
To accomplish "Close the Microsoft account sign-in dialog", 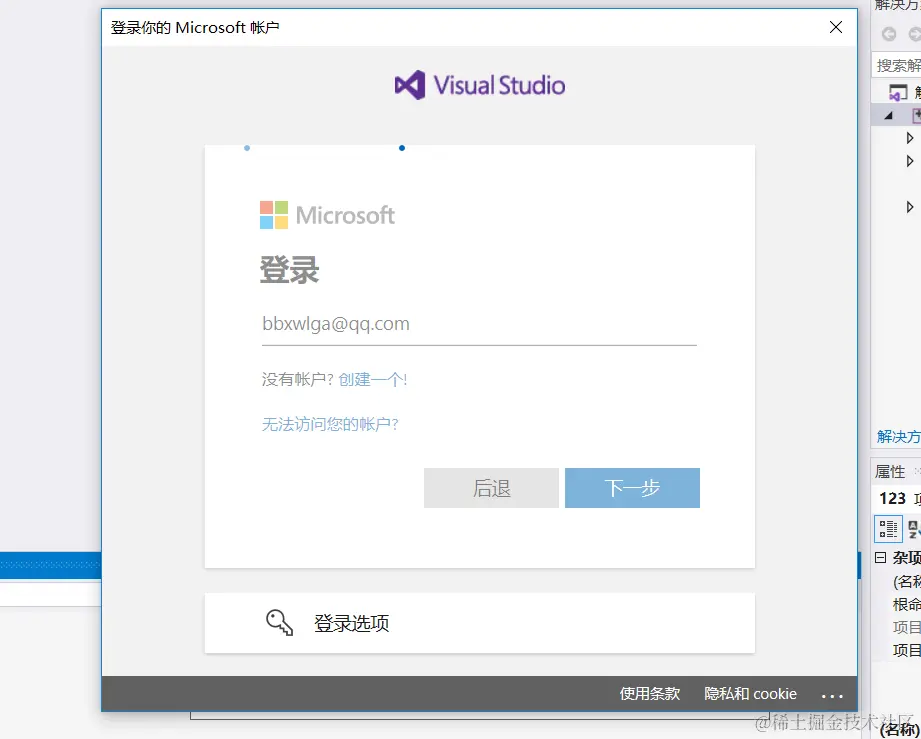I will tap(836, 27).
